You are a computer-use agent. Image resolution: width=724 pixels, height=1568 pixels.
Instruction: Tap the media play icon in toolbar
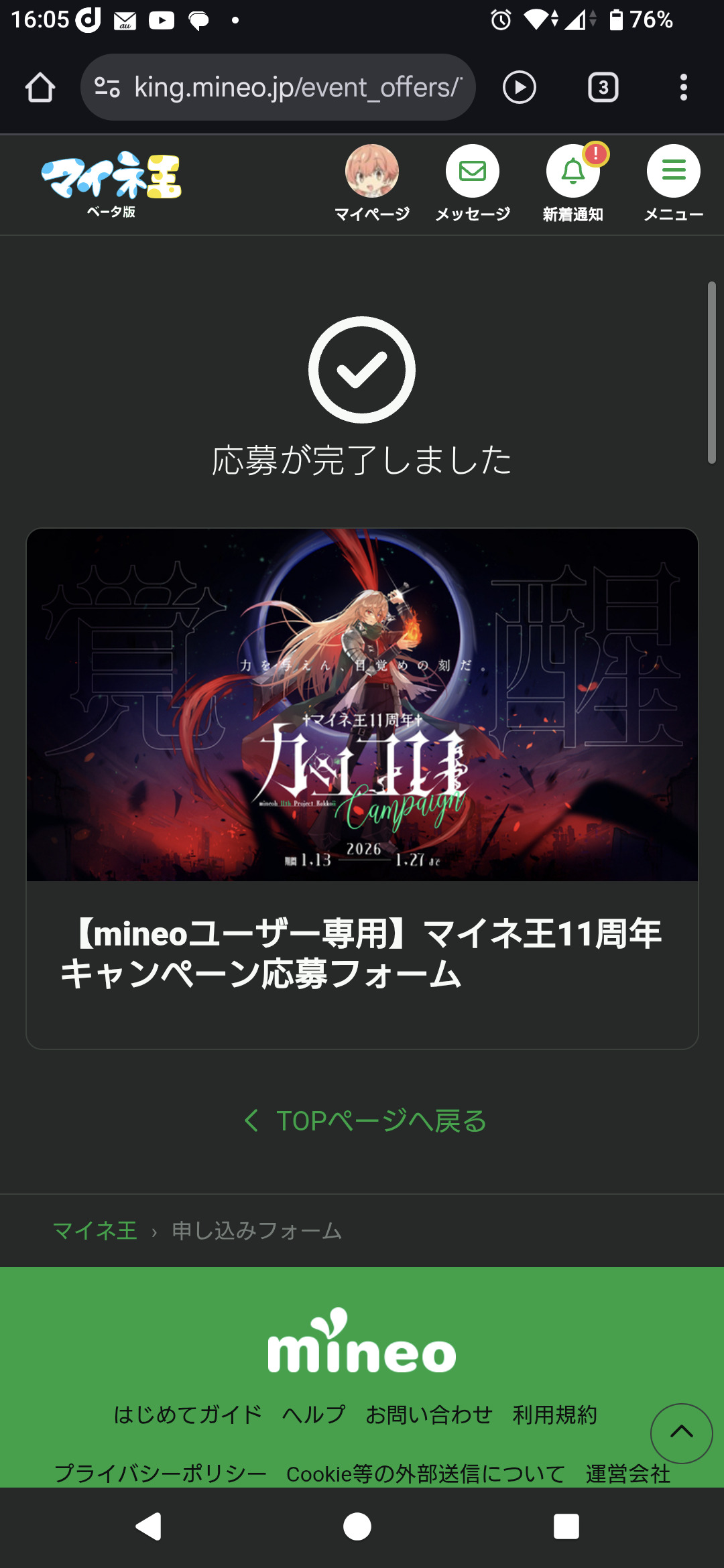520,88
